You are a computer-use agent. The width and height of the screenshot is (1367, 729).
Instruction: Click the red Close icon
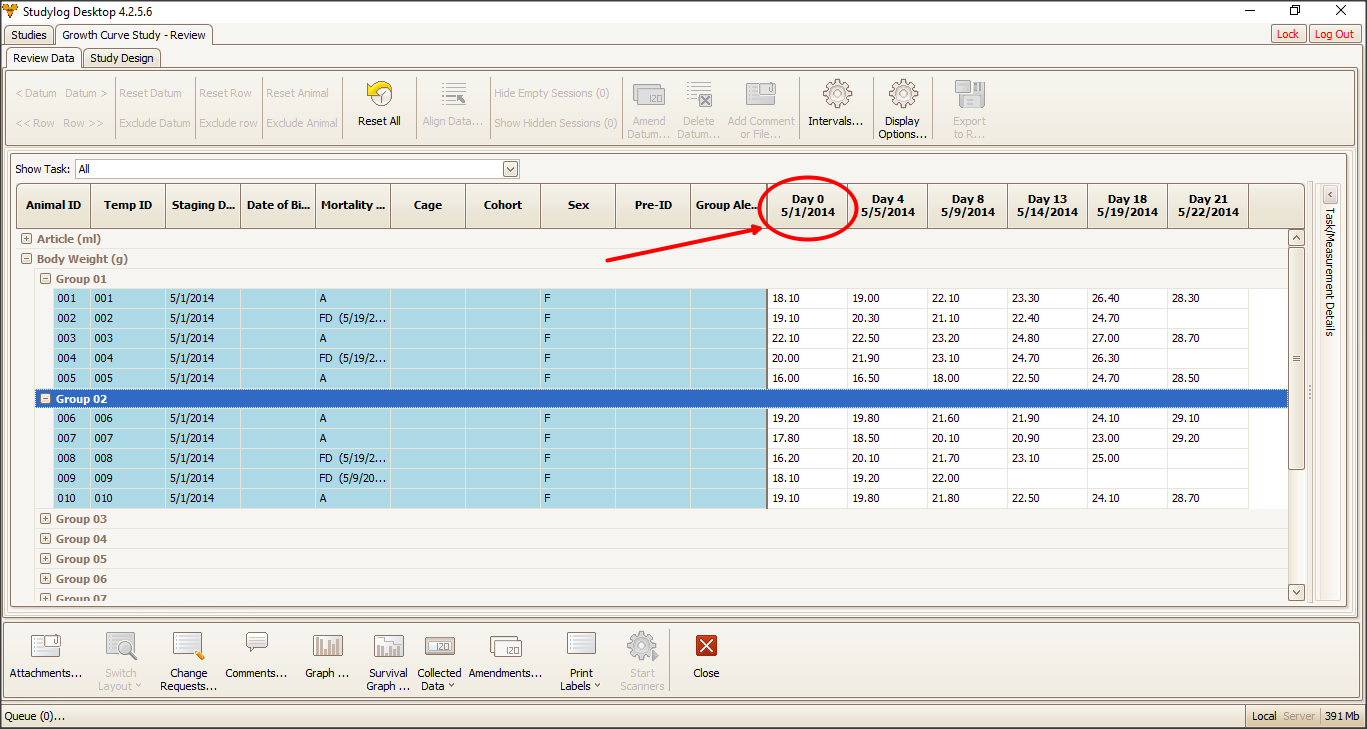pos(706,646)
